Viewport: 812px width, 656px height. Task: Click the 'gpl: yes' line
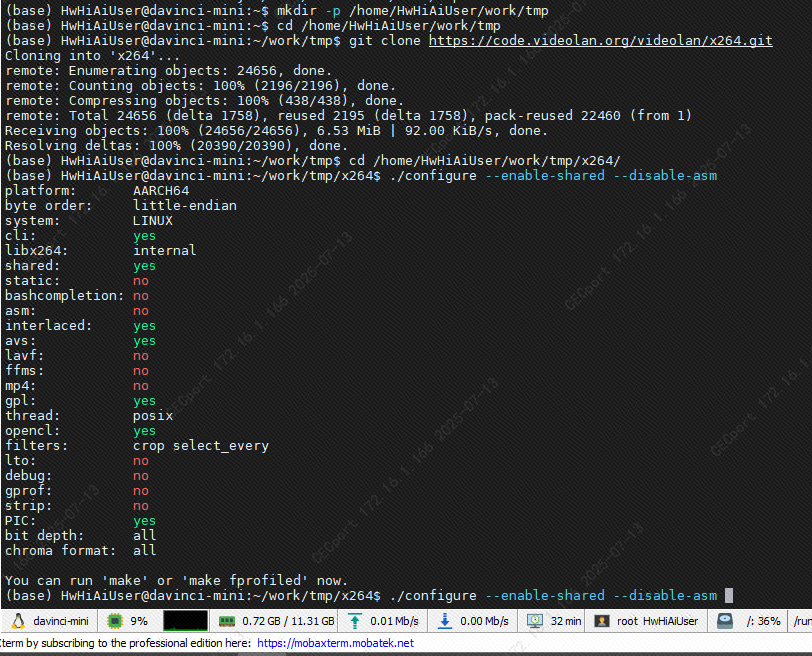pos(80,401)
